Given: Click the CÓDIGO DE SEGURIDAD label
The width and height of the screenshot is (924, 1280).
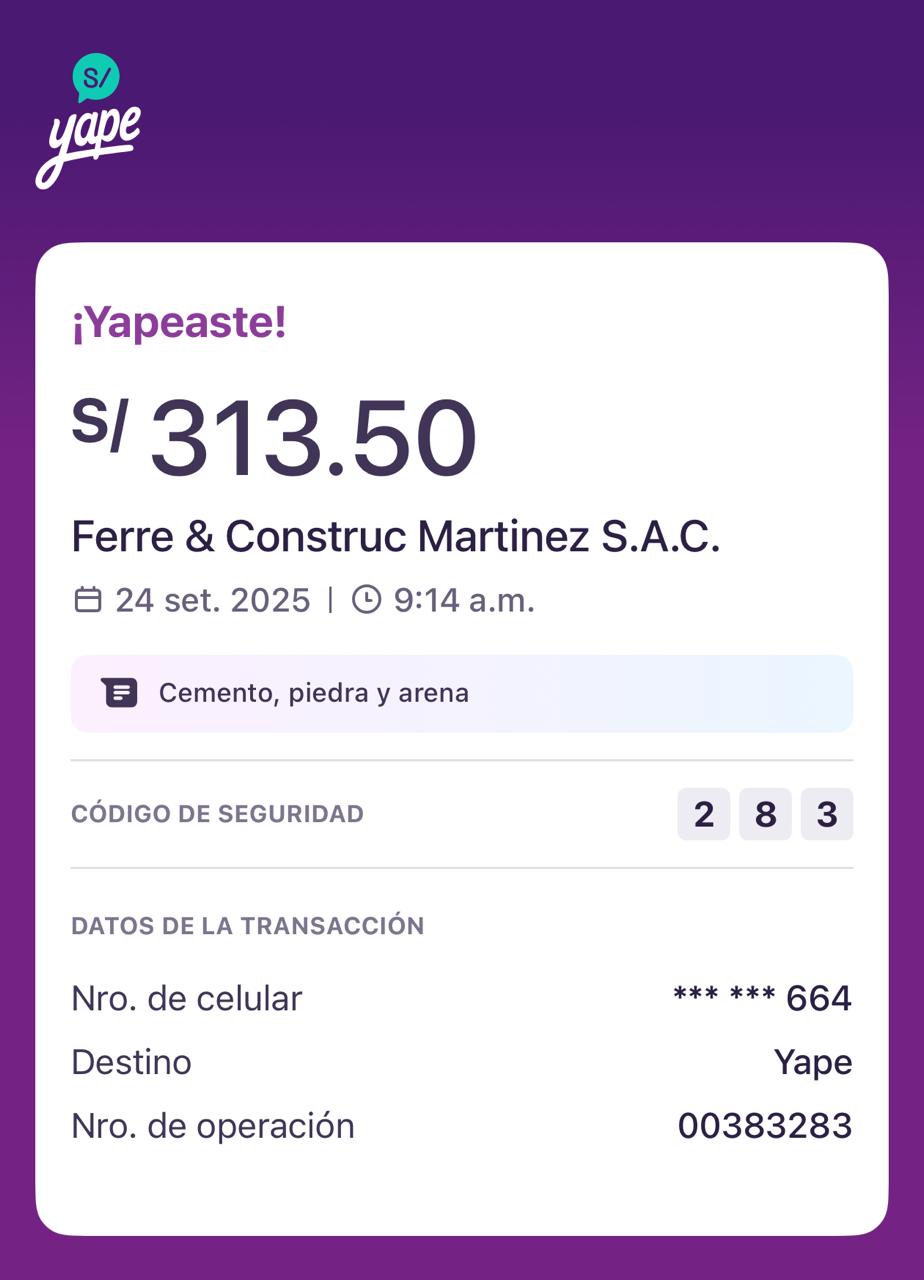Looking at the screenshot, I should pos(217,814).
